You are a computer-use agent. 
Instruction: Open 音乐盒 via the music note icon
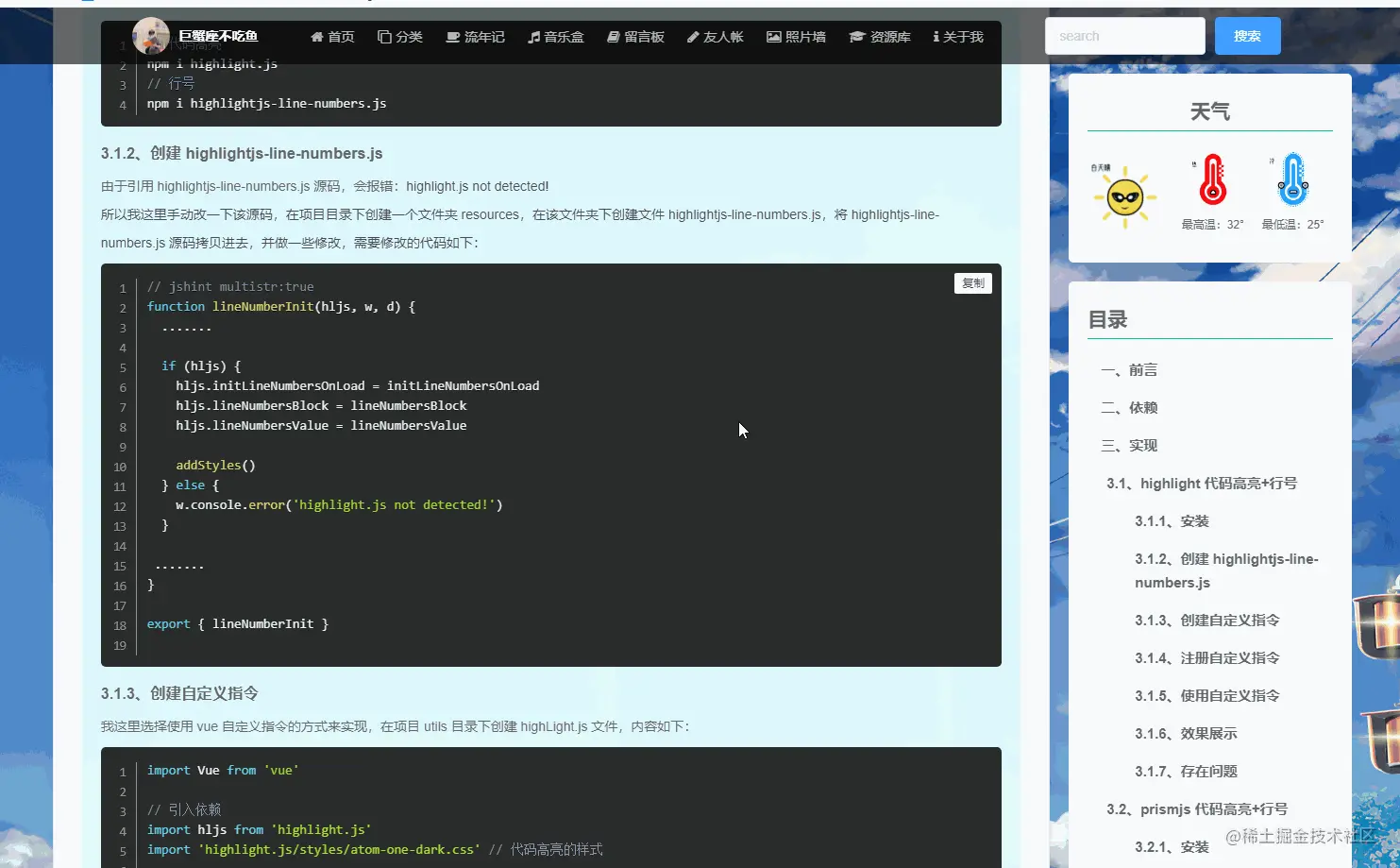(x=534, y=37)
